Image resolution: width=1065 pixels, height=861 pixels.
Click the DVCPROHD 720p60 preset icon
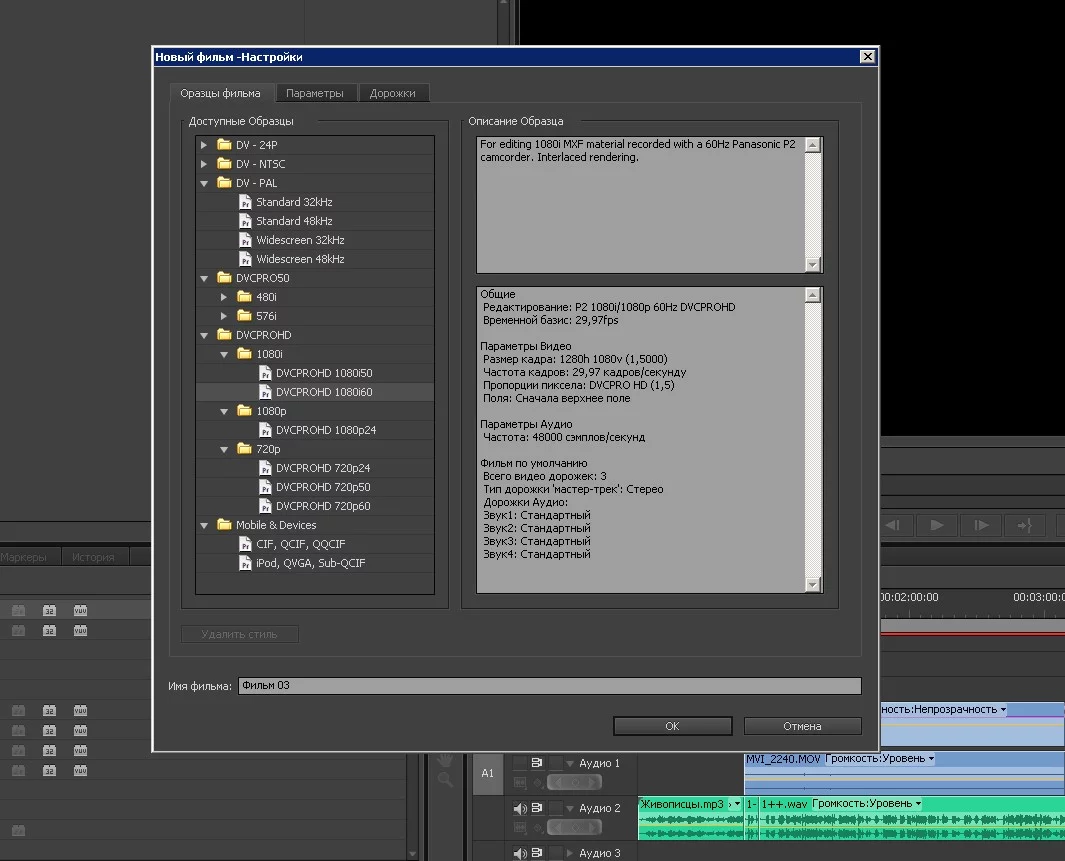(x=265, y=506)
